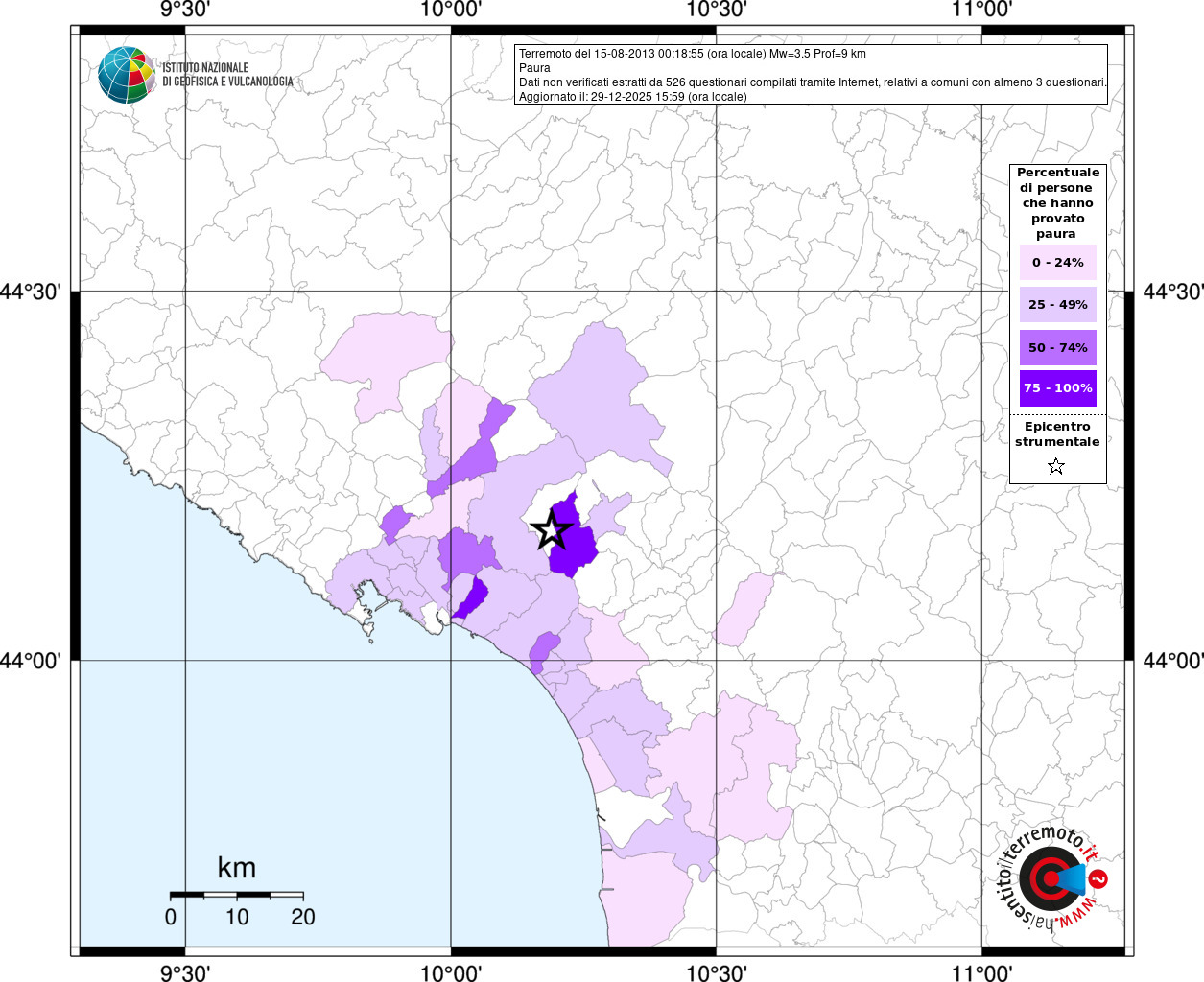The image size is (1204, 982).
Task: Click the scale bar '10' label
Action: 237,917
